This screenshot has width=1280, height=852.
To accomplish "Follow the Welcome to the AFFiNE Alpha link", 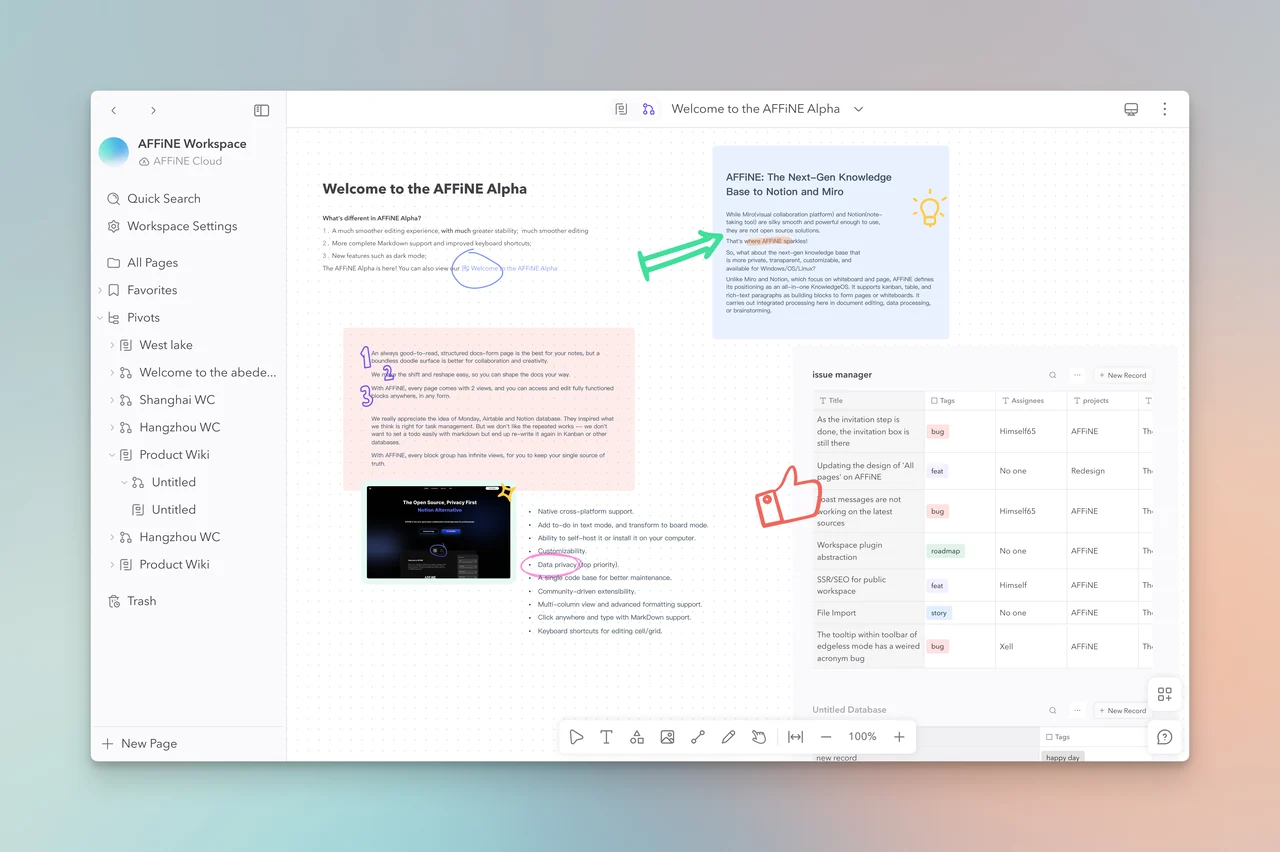I will coord(510,268).
